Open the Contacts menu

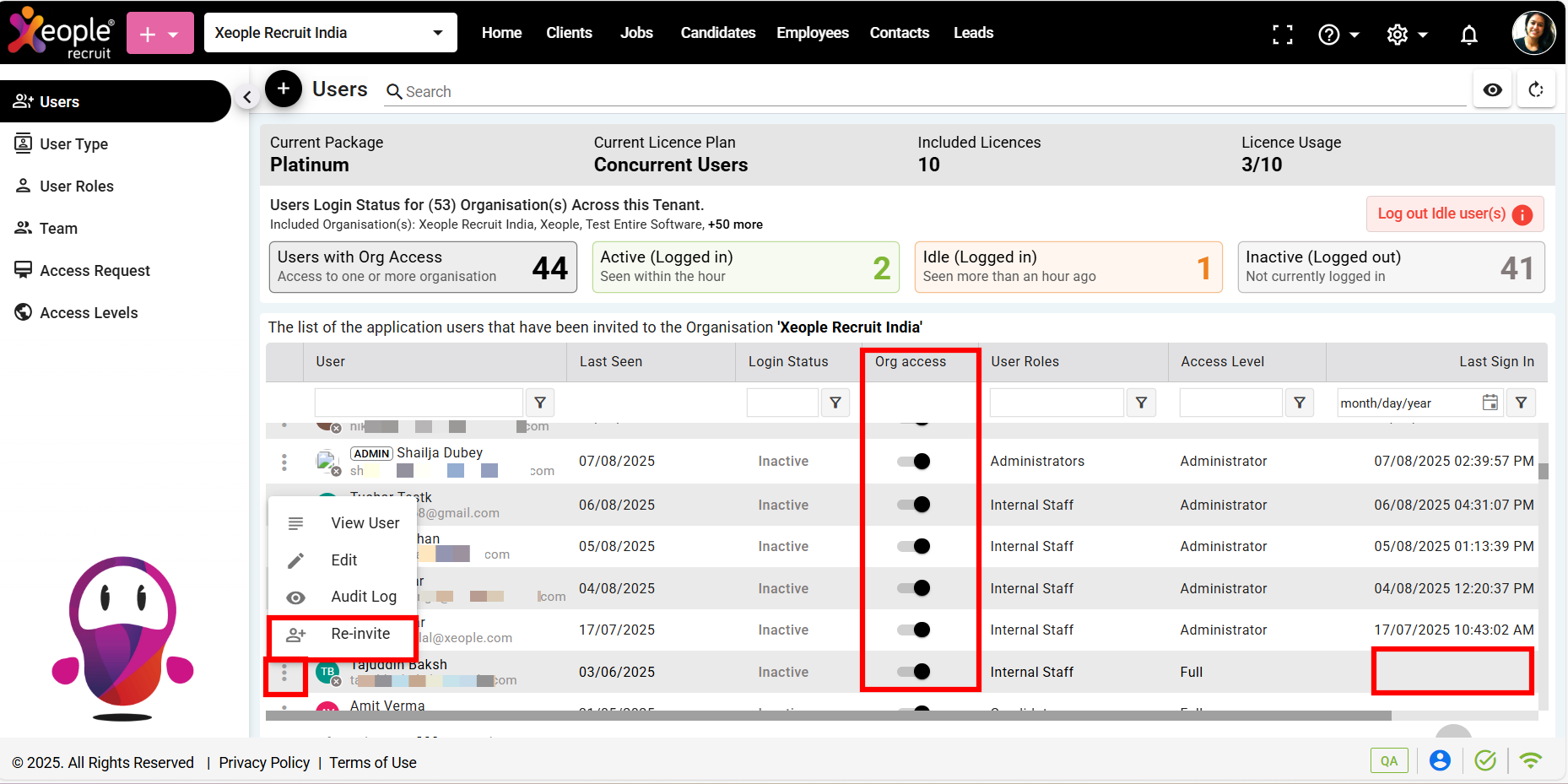pyautogui.click(x=900, y=33)
